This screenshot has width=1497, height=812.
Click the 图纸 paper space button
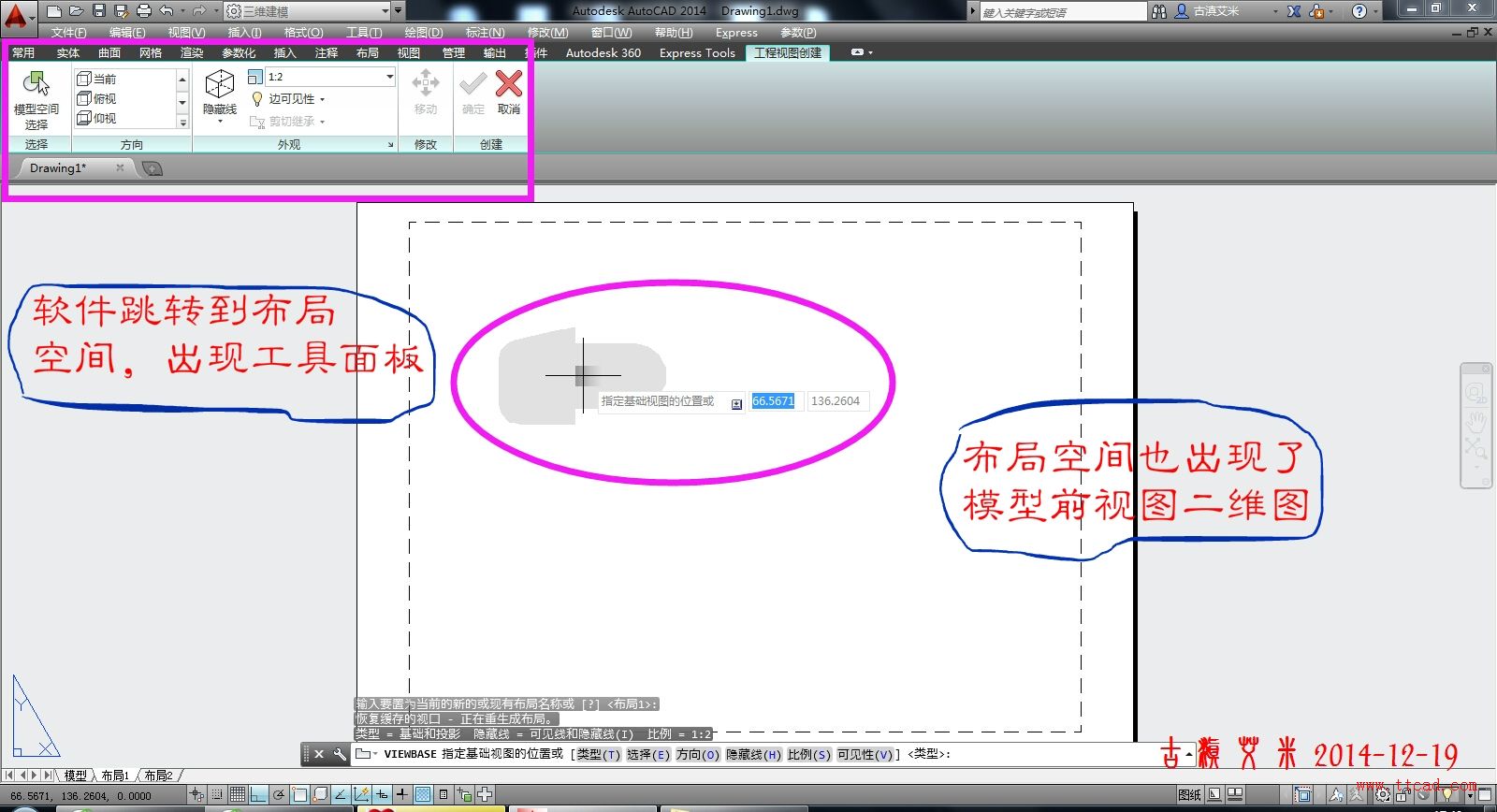pos(1190,795)
